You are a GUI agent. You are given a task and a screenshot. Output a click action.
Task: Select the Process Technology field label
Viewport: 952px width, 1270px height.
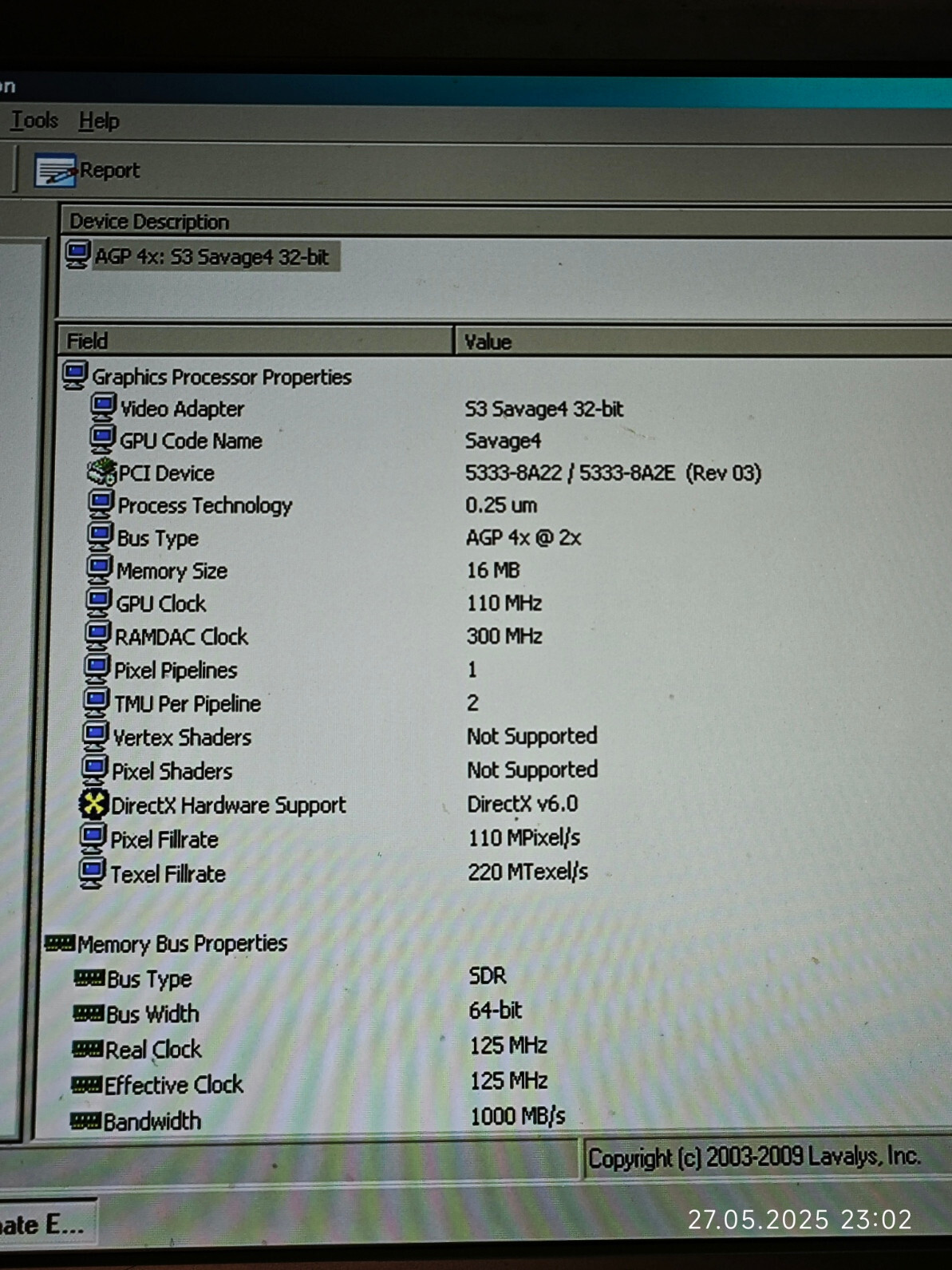click(x=205, y=506)
